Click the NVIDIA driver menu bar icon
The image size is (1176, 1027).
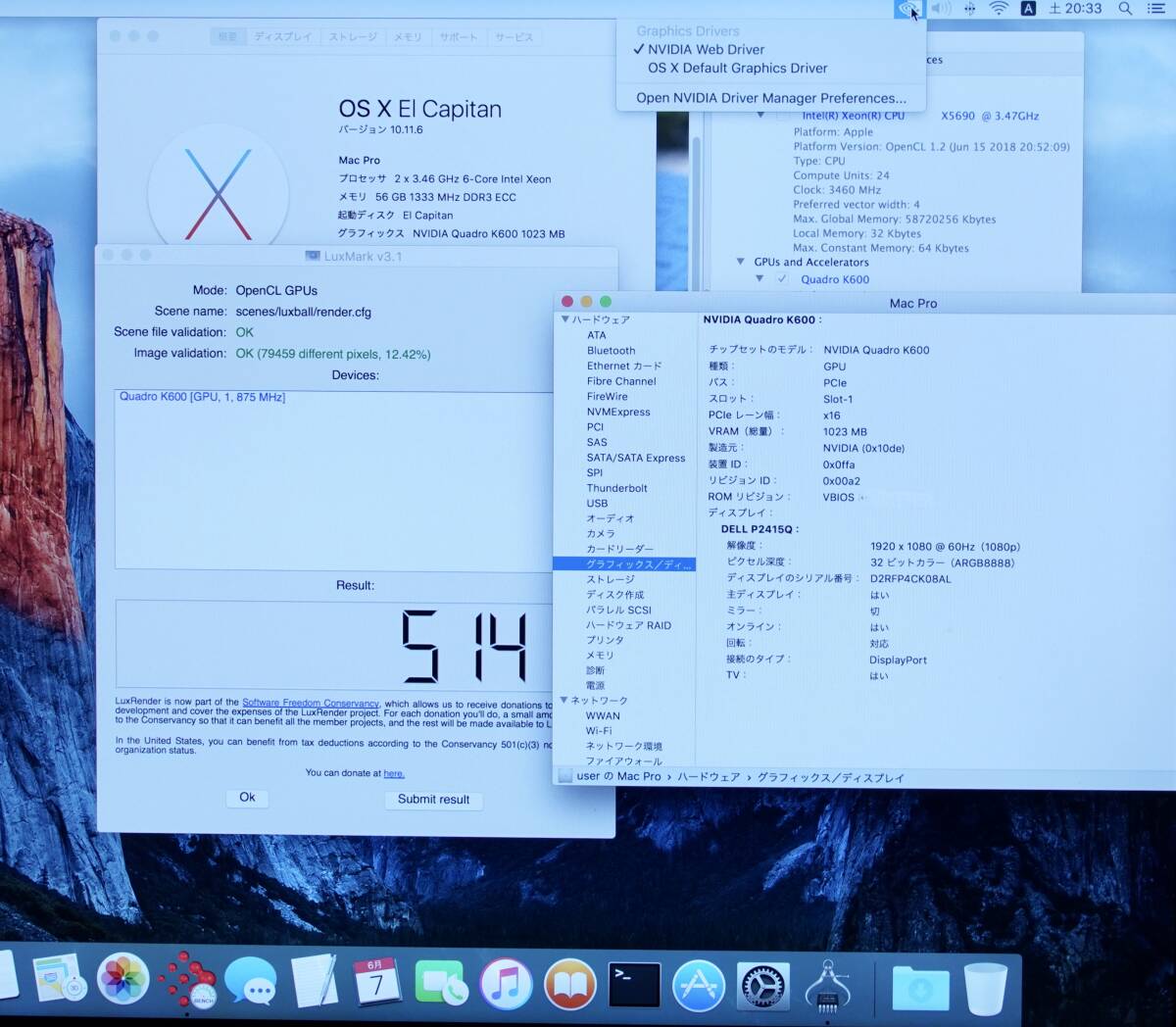click(x=908, y=9)
